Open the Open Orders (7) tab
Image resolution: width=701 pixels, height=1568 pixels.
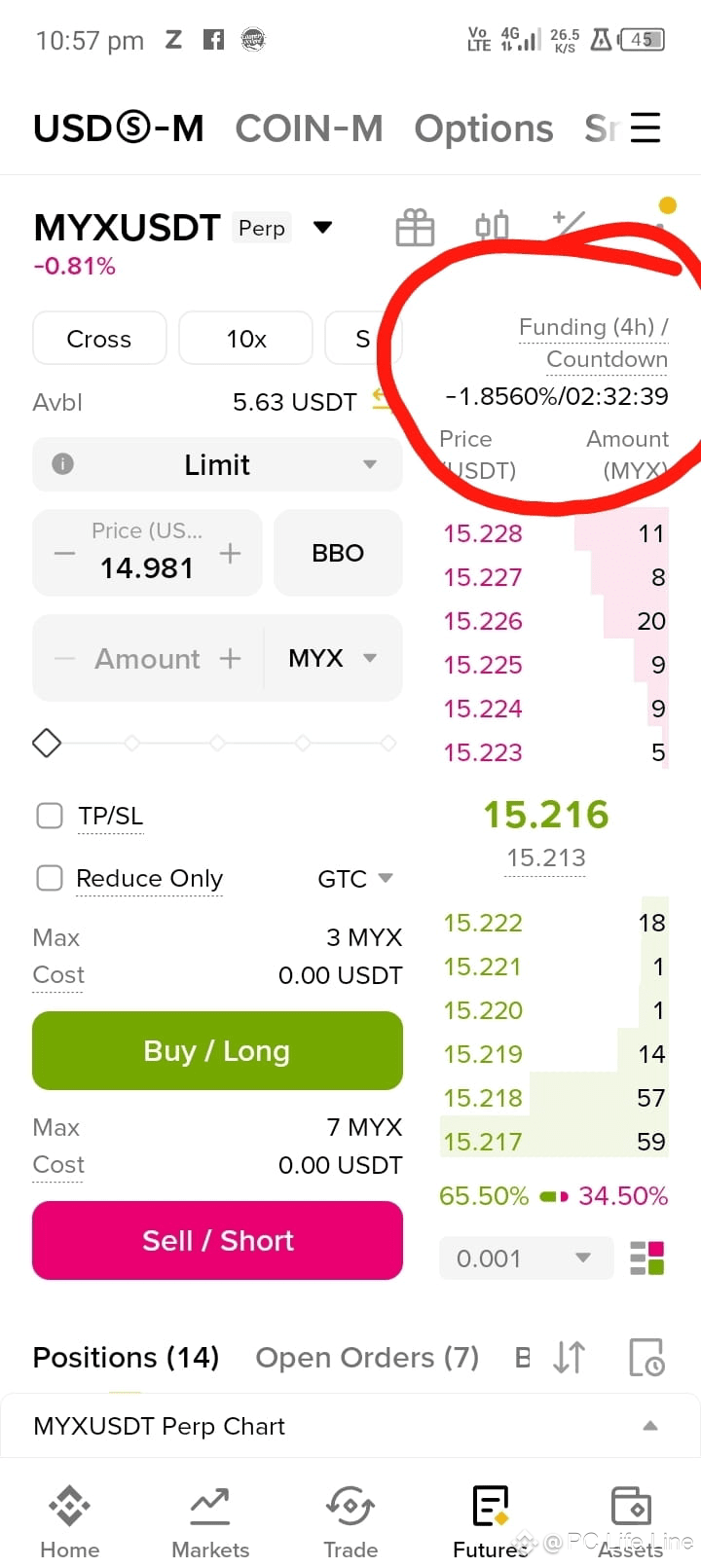point(367,1358)
